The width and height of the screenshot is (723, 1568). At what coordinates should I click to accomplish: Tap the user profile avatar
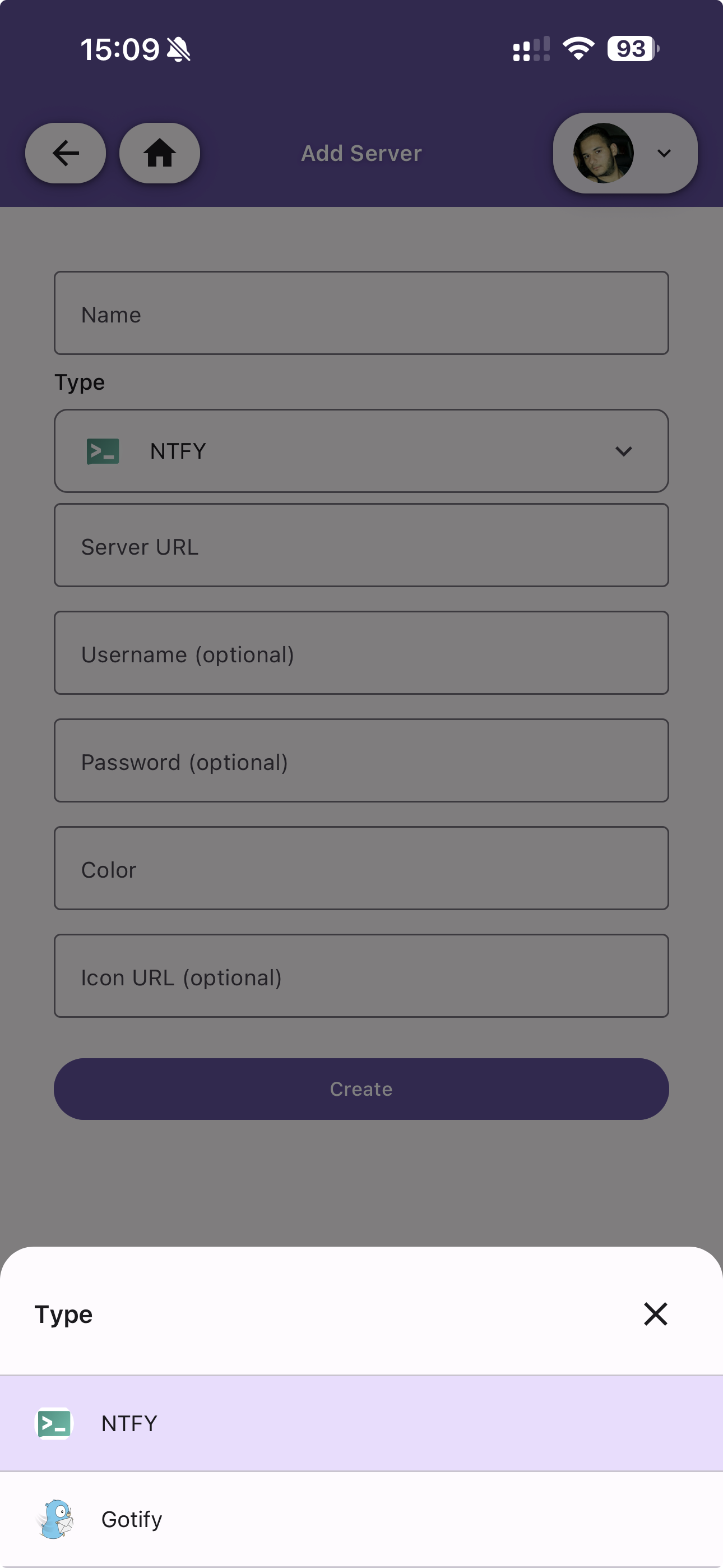tap(603, 153)
